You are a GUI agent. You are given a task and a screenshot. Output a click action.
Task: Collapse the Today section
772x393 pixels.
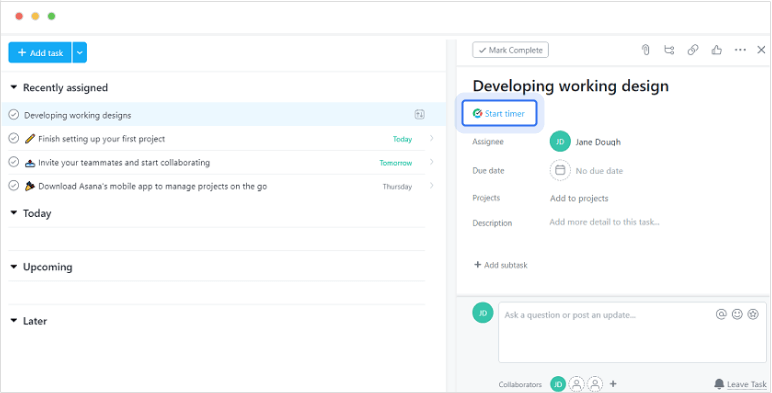pos(14,213)
